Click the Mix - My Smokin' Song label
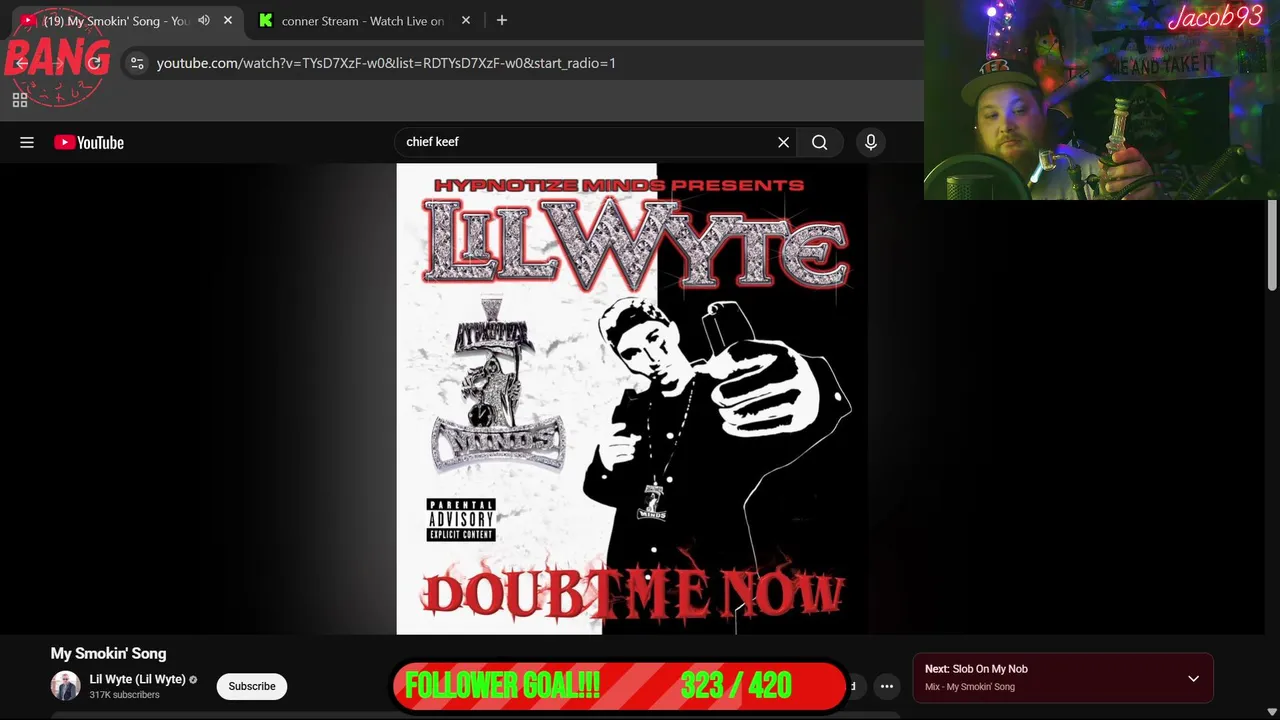 pos(970,687)
